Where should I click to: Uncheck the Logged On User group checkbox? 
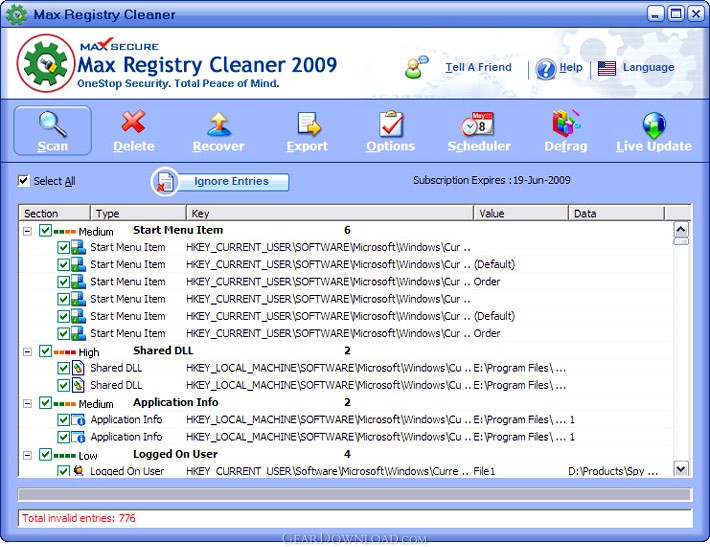point(45,454)
